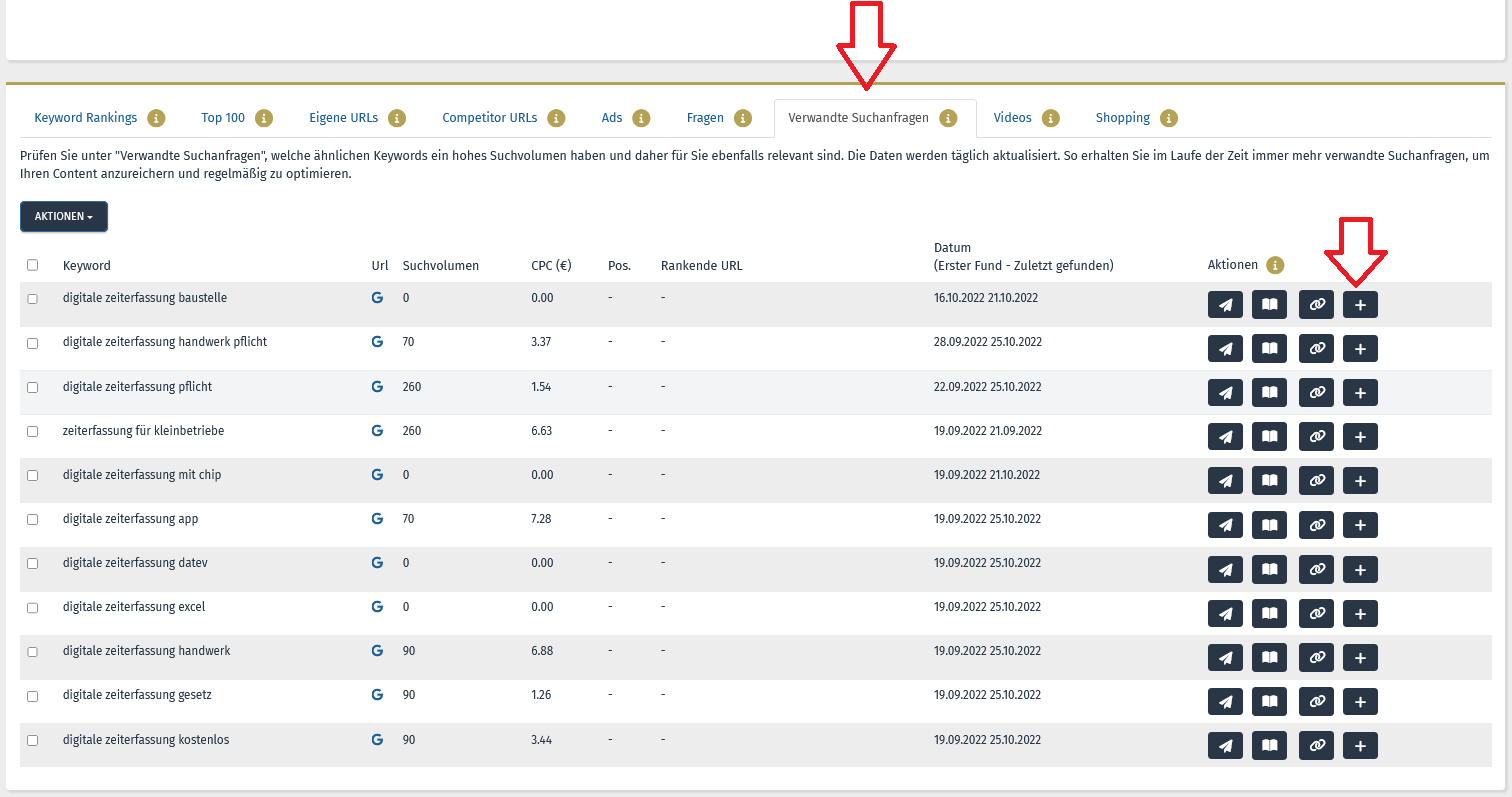Click paper plane icon for digitale zeiterfassung pflicht
Viewport: 1512px width, 797px height.
(x=1225, y=393)
